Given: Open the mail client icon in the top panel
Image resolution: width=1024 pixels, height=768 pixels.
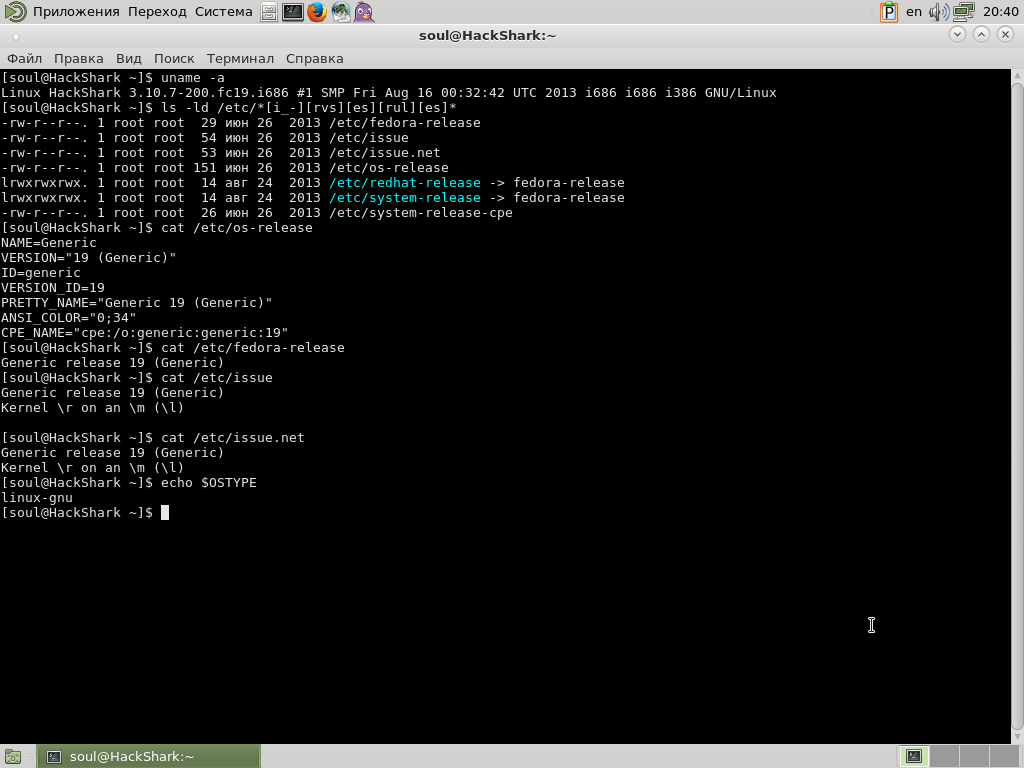Looking at the screenshot, I should pyautogui.click(x=341, y=12).
